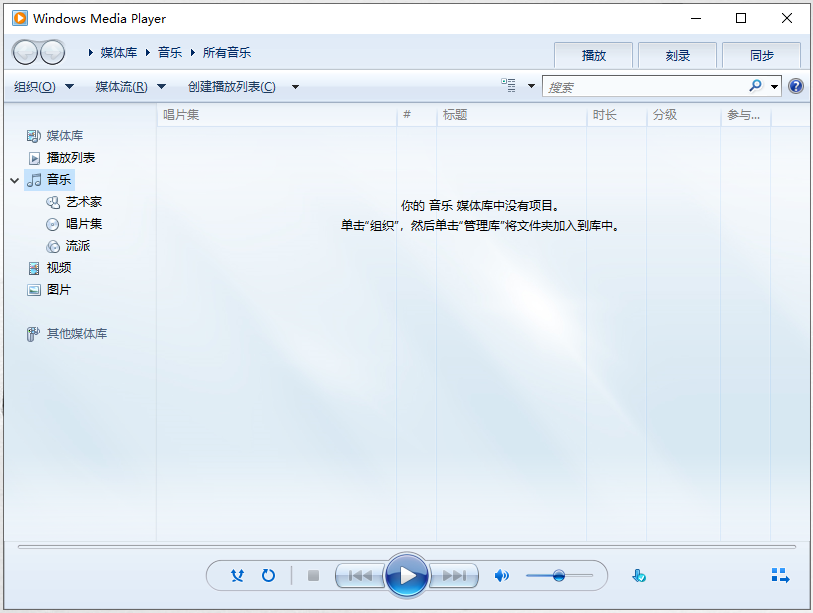Maximize the Windows Media Player window
The image size is (813, 613).
coord(741,18)
